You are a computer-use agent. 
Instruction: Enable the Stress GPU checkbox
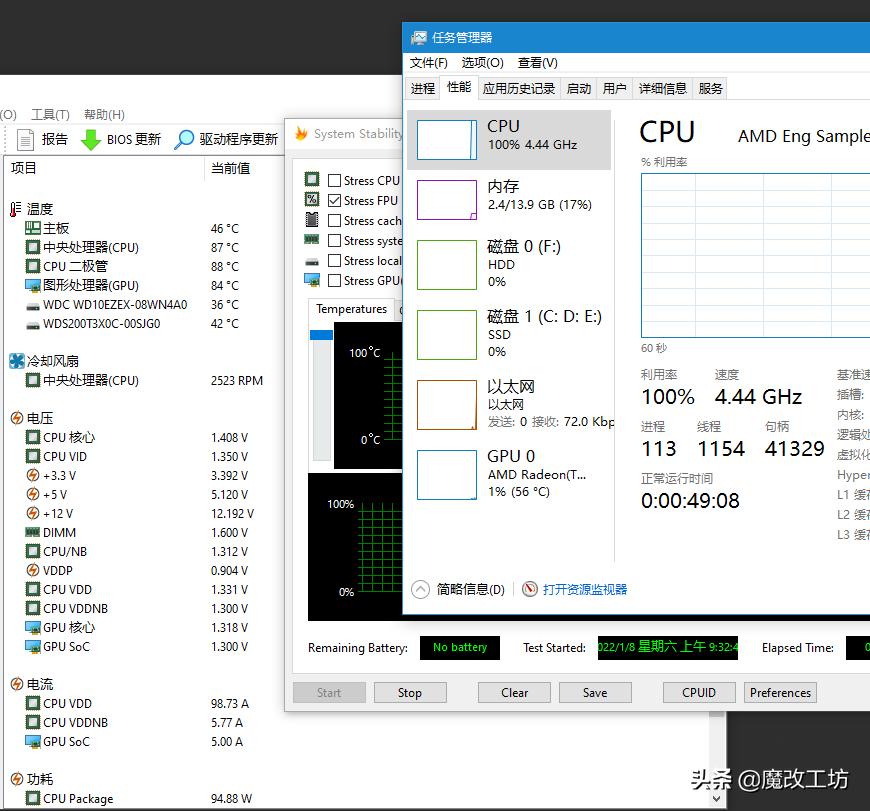click(x=334, y=280)
